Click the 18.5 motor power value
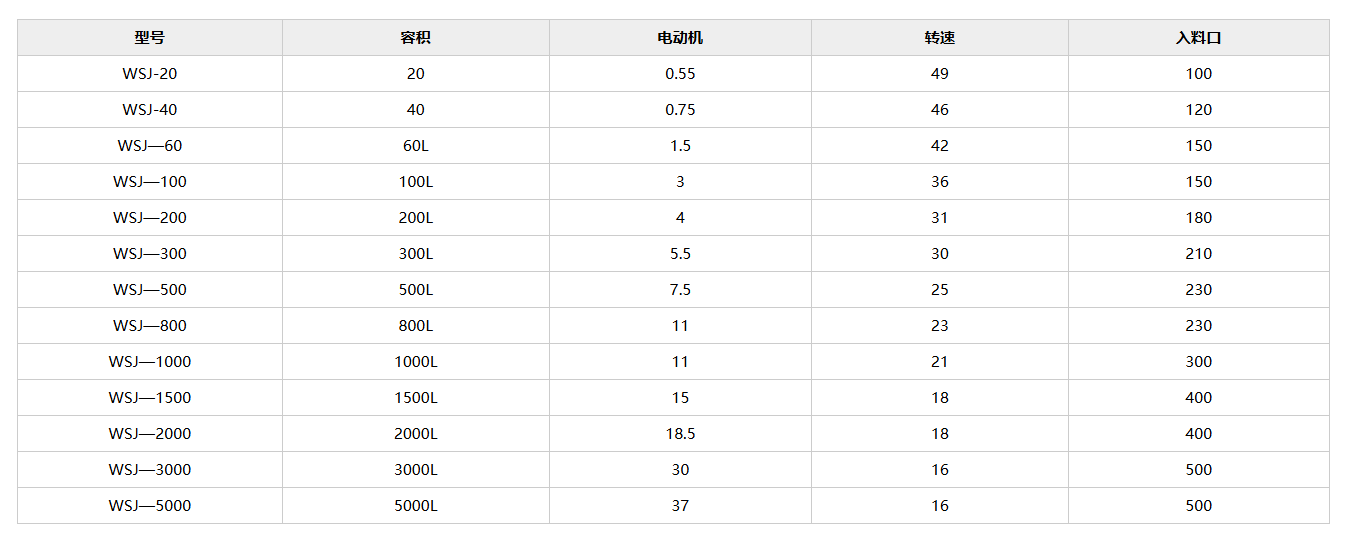The height and width of the screenshot is (539, 1352). tap(680, 434)
